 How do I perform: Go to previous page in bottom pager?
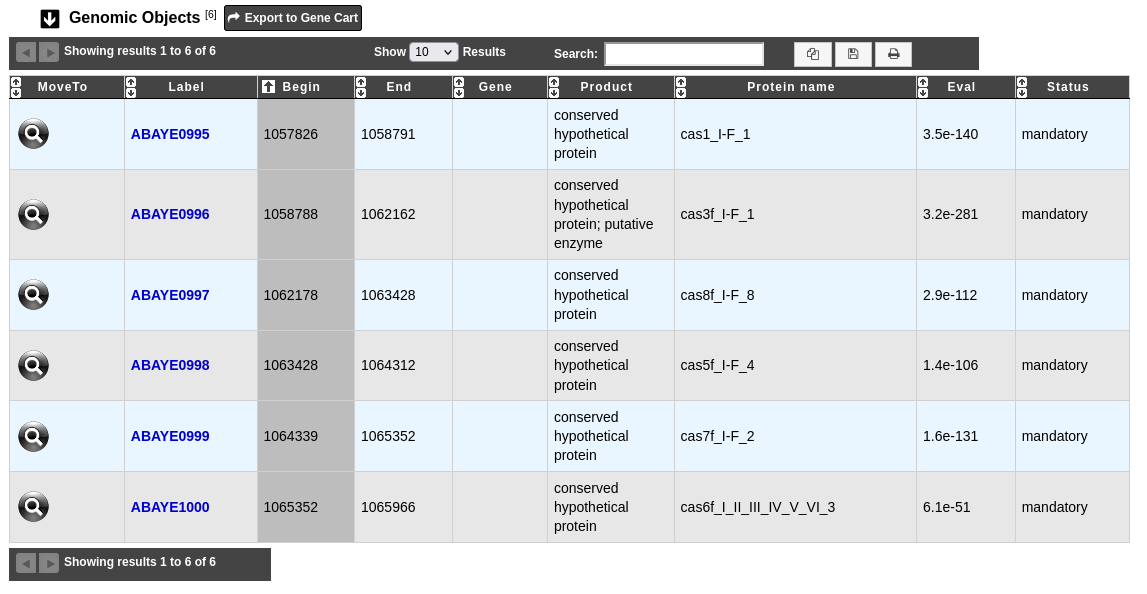coord(26,563)
